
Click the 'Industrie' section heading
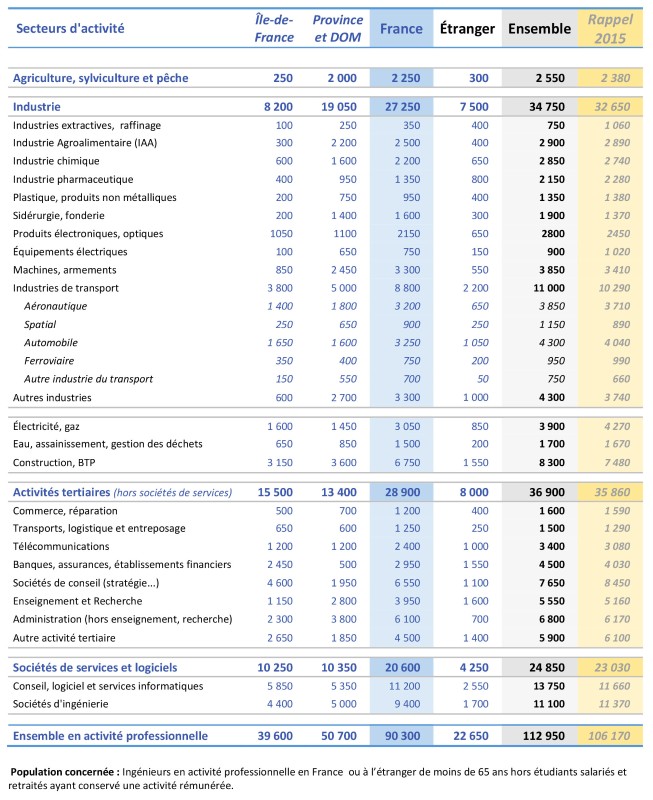37,107
